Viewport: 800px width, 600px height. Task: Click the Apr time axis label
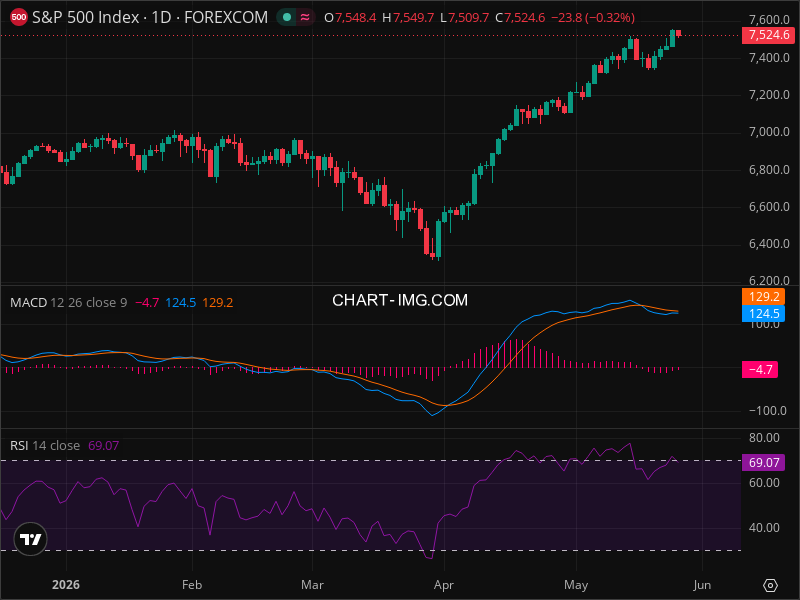coord(444,585)
